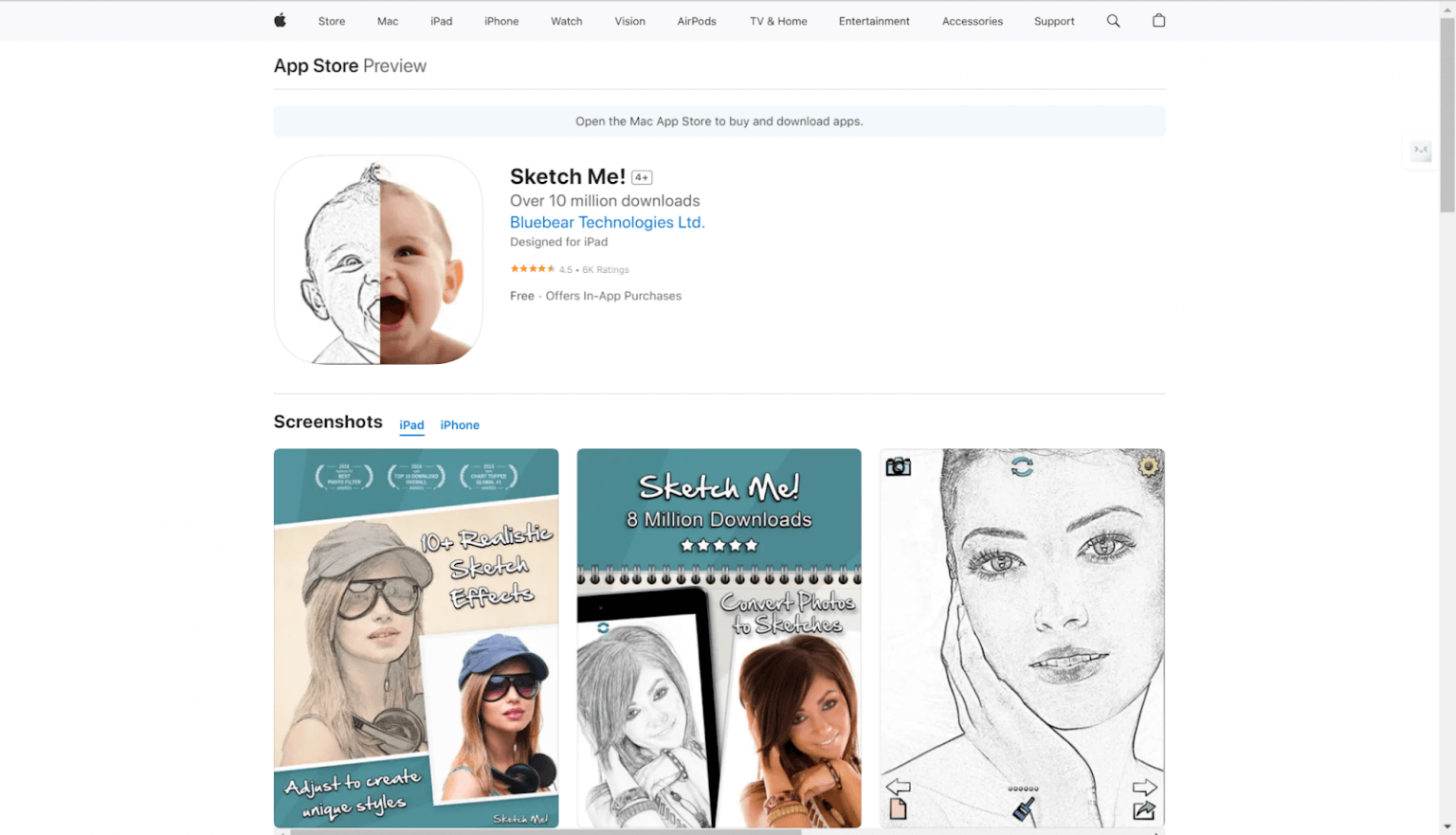Screen dimensions: 1456x835
Task: Click the Apple logo in navigation bar
Action: (x=280, y=21)
